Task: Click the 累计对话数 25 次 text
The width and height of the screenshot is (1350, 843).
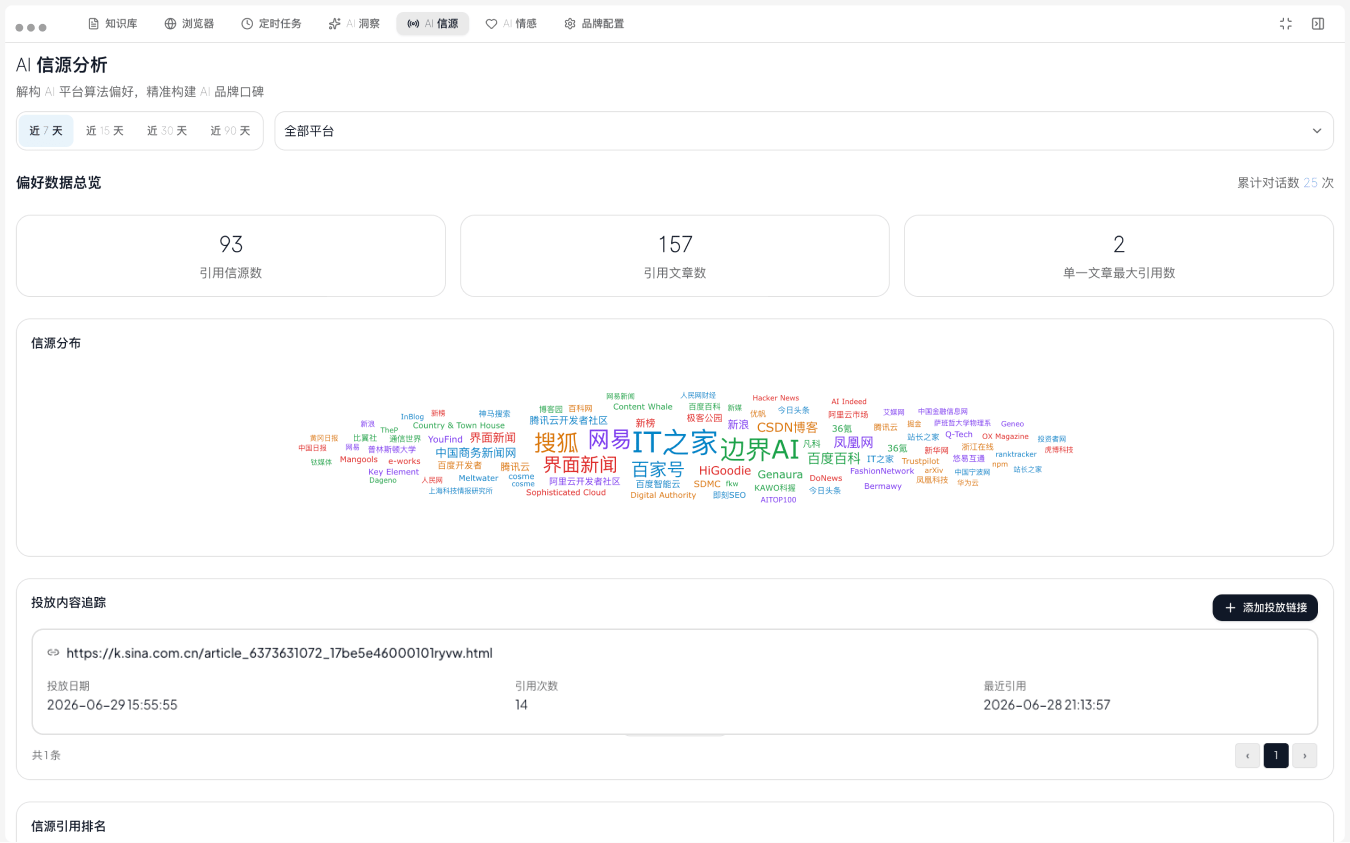Action: (x=1286, y=183)
